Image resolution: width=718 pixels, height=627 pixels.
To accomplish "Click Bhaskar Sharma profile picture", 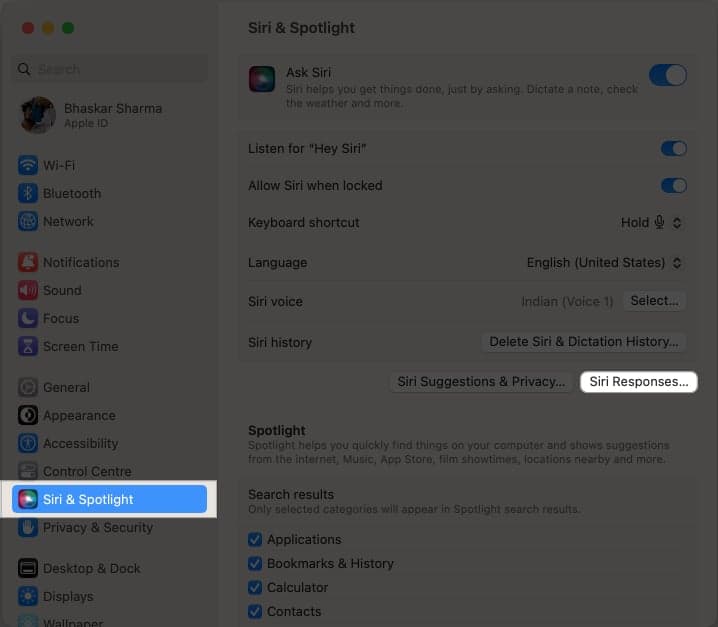I will [x=38, y=115].
